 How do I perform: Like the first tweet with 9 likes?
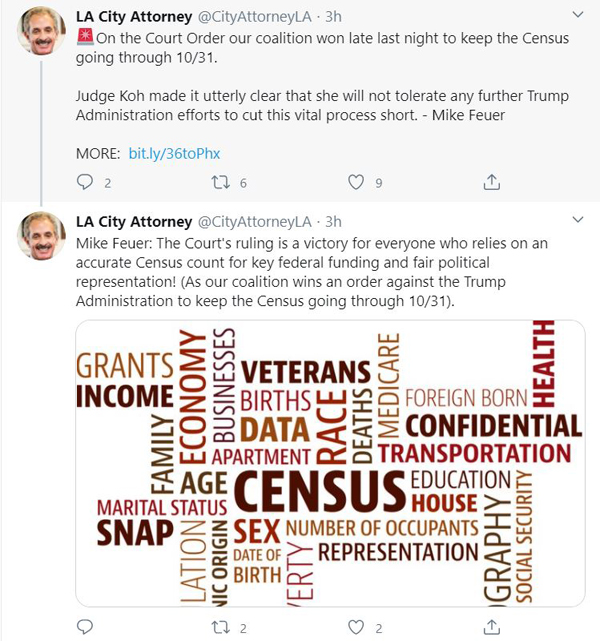(x=356, y=182)
